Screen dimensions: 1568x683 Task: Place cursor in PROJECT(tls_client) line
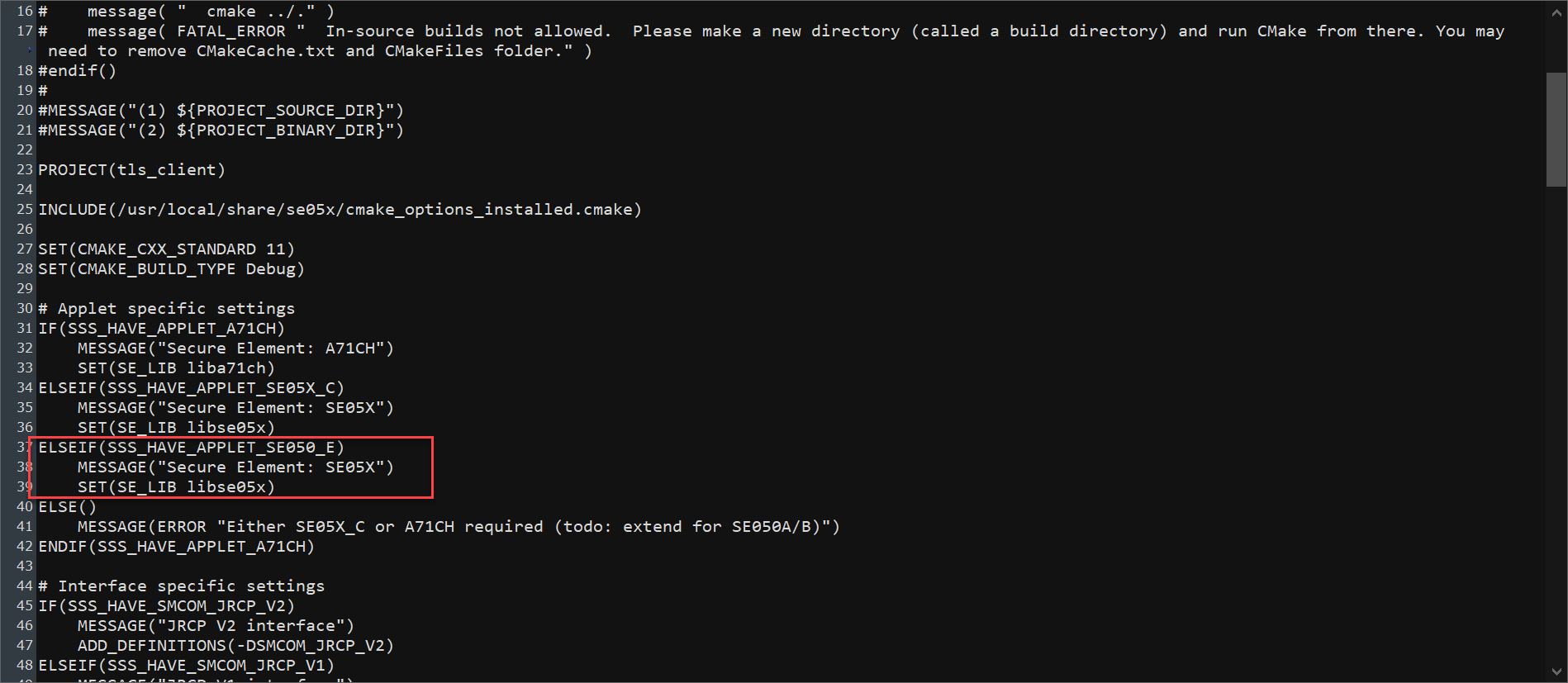click(x=131, y=170)
